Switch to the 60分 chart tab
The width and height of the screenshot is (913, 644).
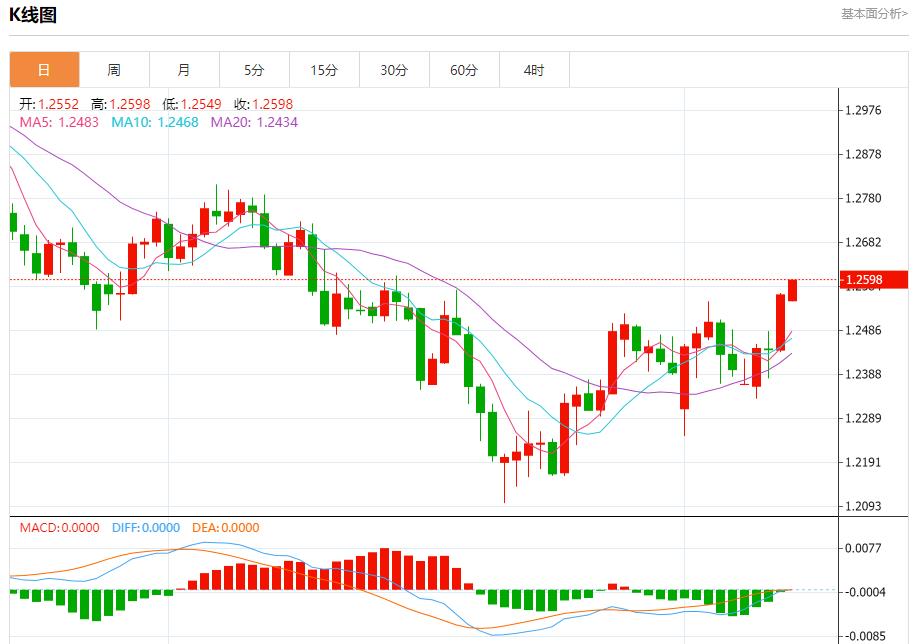pos(464,70)
